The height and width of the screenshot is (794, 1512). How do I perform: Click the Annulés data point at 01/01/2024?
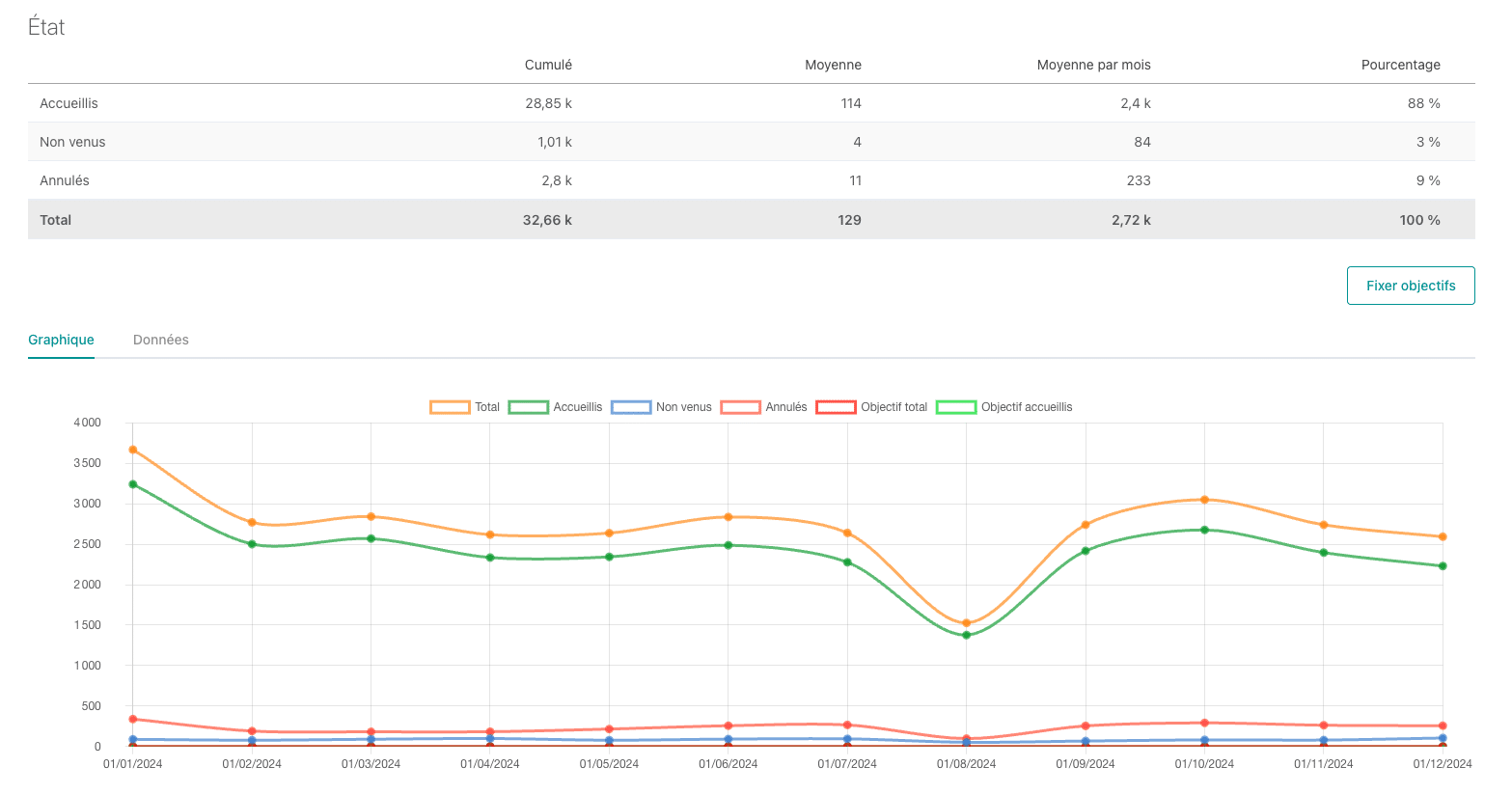point(133,719)
